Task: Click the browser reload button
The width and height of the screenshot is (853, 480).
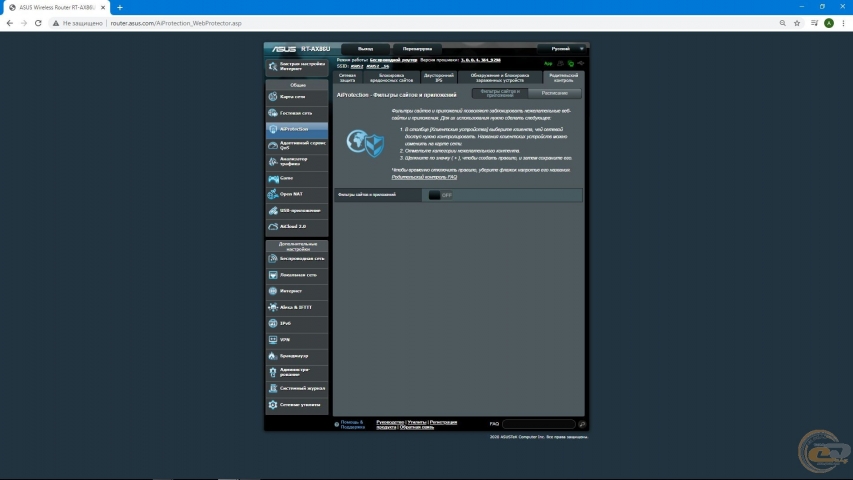Action: pos(38,23)
